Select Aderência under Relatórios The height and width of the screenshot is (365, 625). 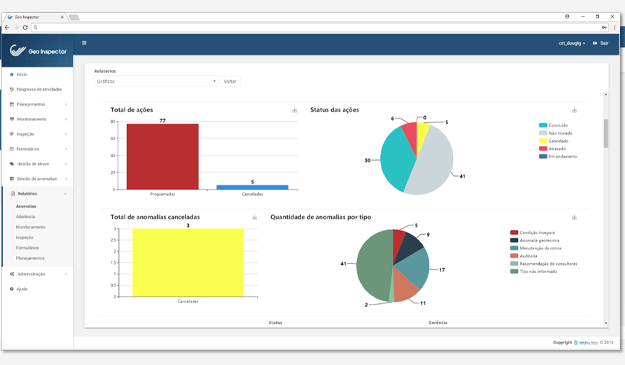26,217
